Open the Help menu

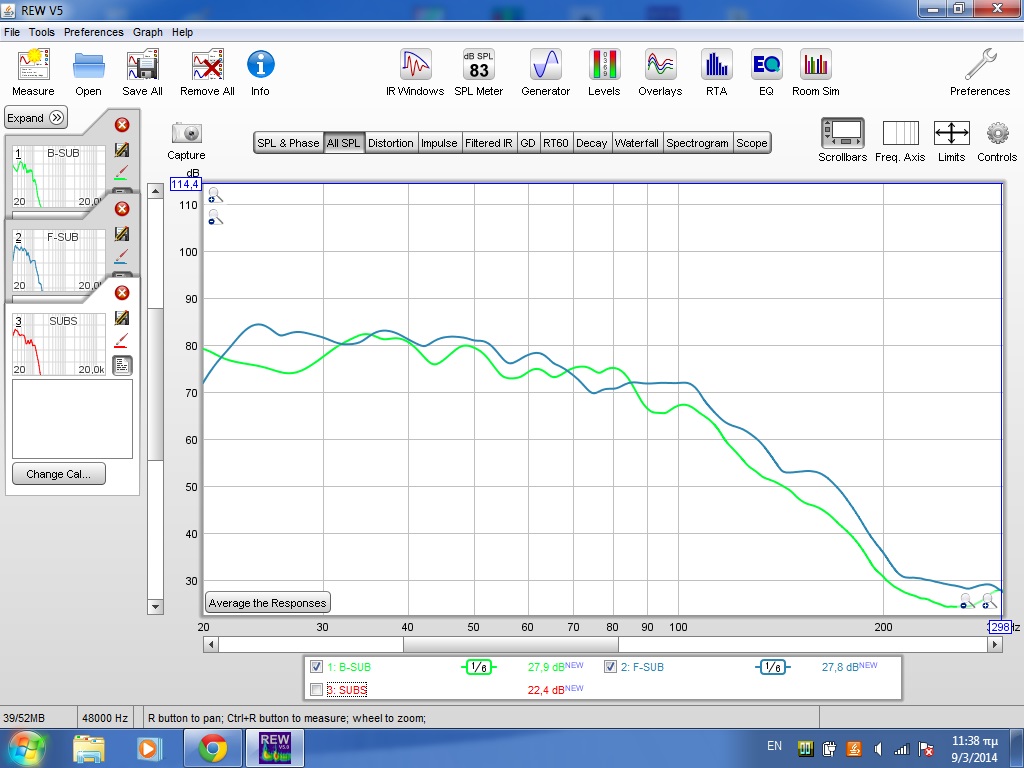tap(182, 32)
